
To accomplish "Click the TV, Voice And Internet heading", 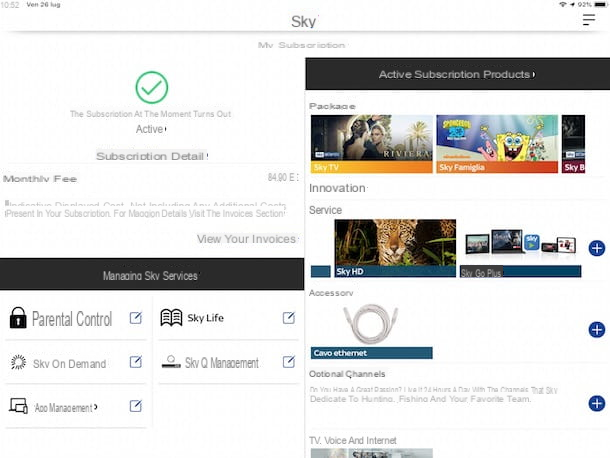I will coord(353,440).
